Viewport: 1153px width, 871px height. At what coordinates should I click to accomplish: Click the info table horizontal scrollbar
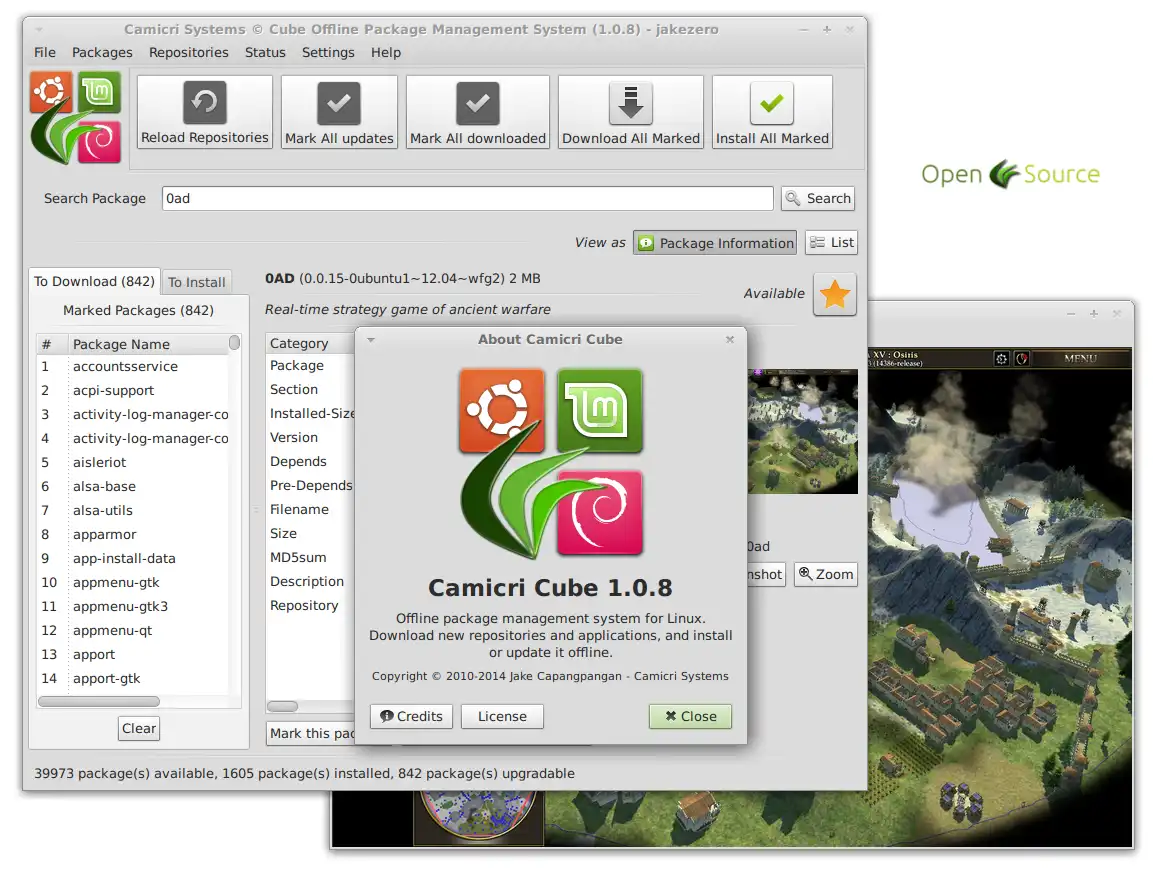pos(282,707)
